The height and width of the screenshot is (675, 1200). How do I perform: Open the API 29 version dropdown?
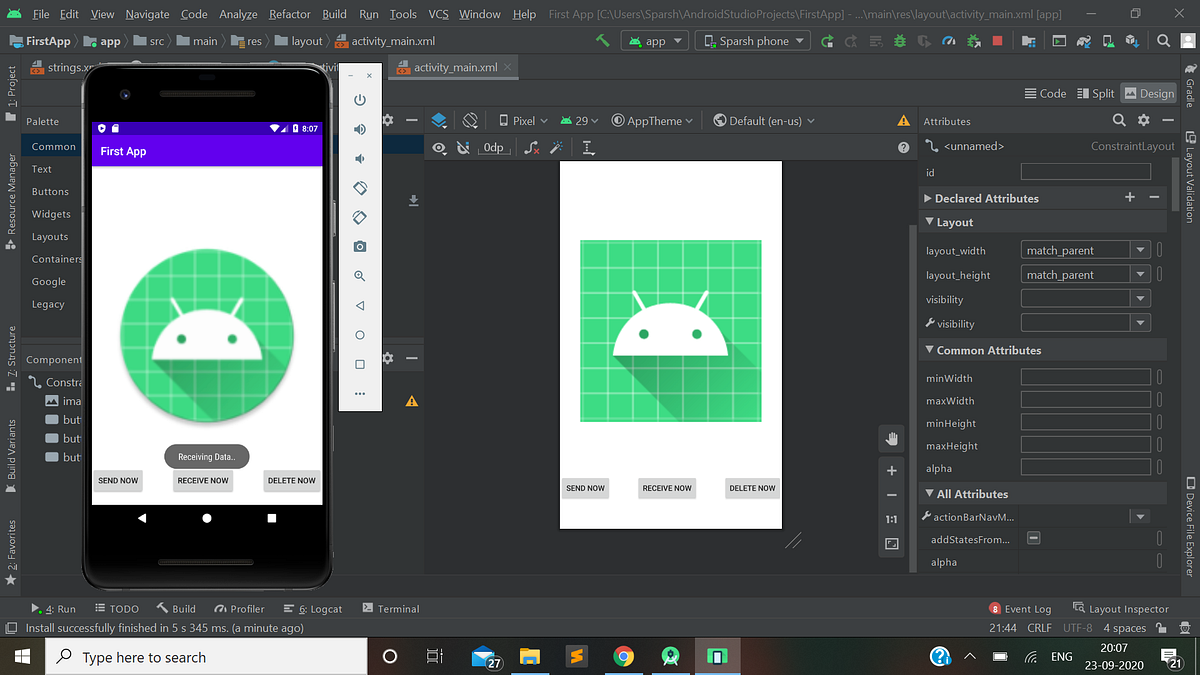coord(579,119)
